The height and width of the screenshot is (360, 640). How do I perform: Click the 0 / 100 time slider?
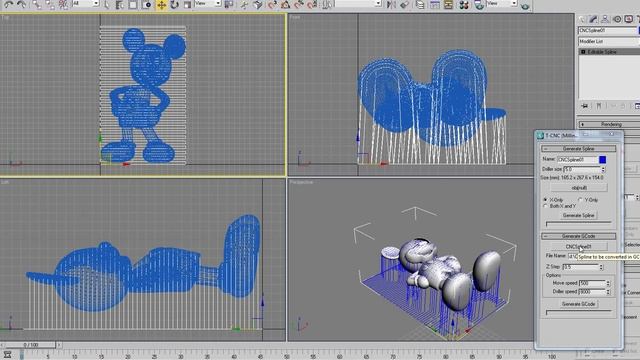(x=31, y=345)
